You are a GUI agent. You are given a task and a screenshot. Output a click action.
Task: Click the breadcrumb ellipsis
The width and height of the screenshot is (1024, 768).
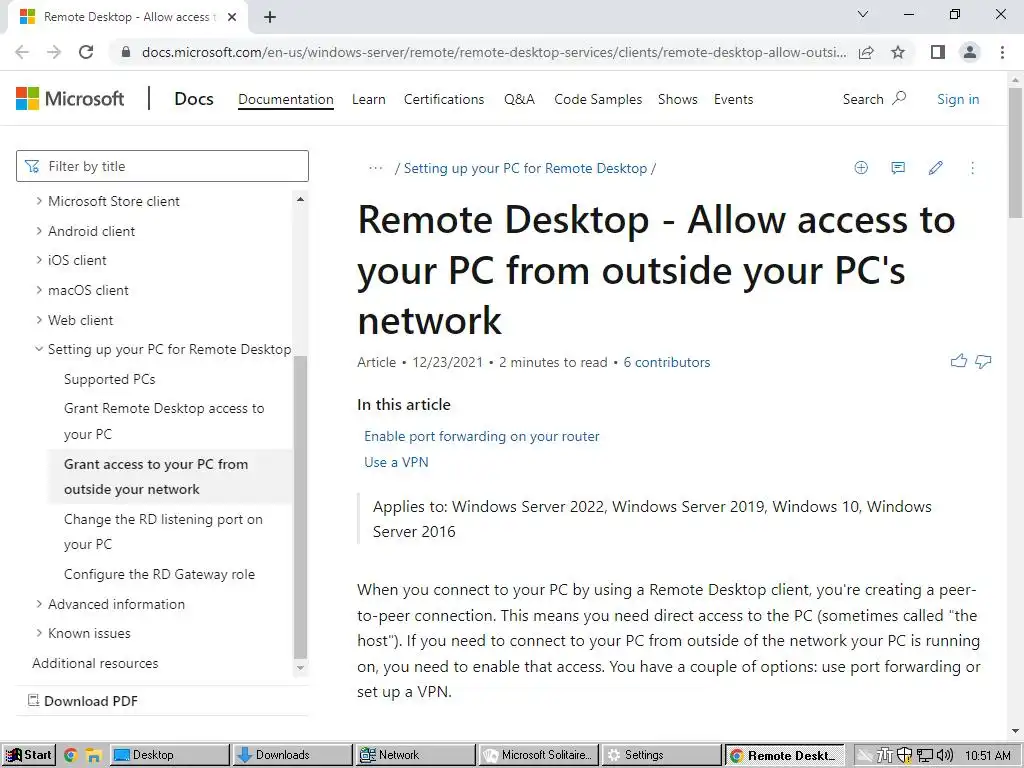point(376,168)
